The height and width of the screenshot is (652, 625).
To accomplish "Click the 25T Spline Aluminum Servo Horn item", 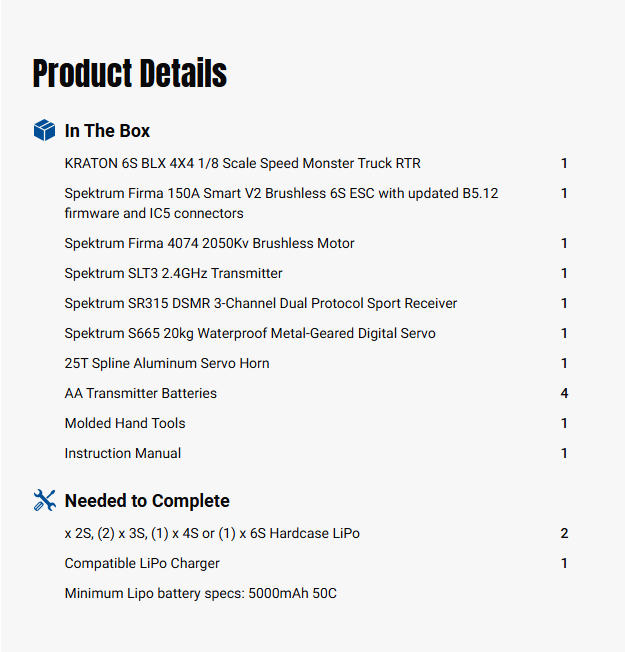I will (x=167, y=363).
